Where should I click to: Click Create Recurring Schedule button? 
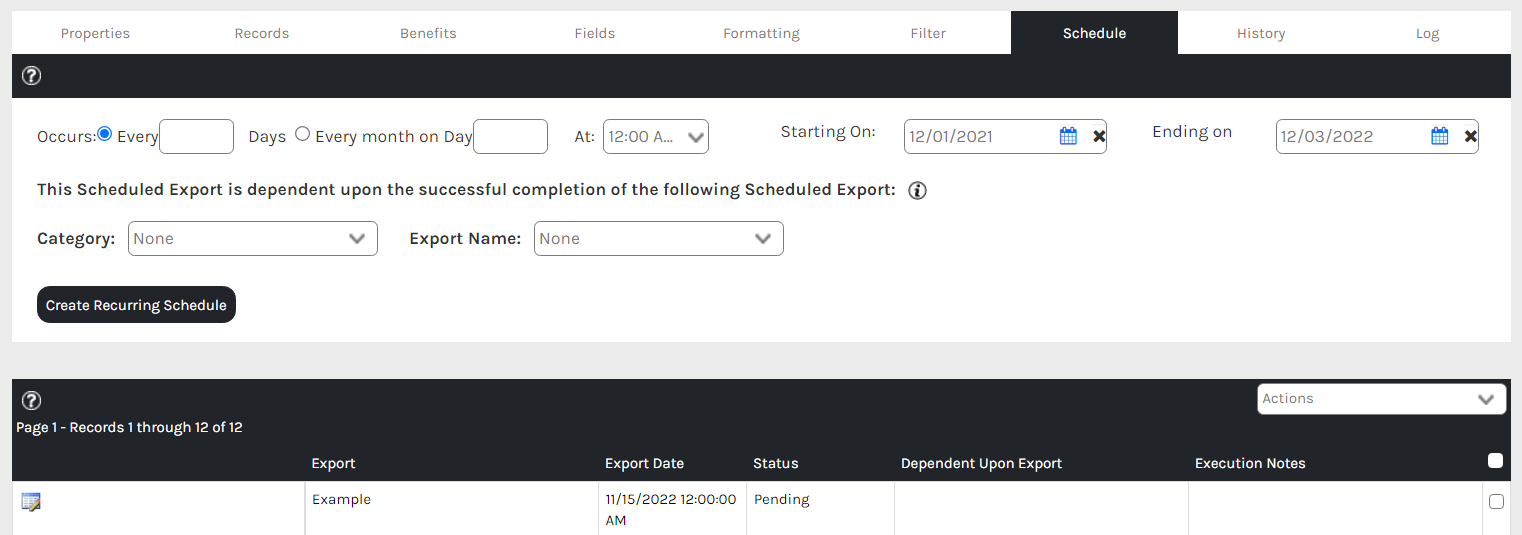pos(136,305)
